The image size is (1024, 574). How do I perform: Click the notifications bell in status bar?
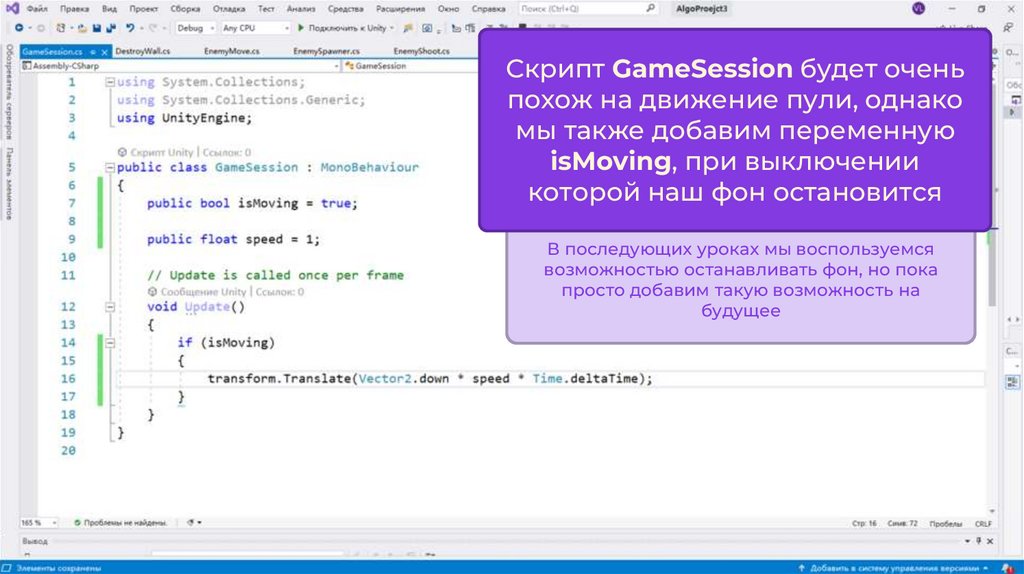point(1009,568)
